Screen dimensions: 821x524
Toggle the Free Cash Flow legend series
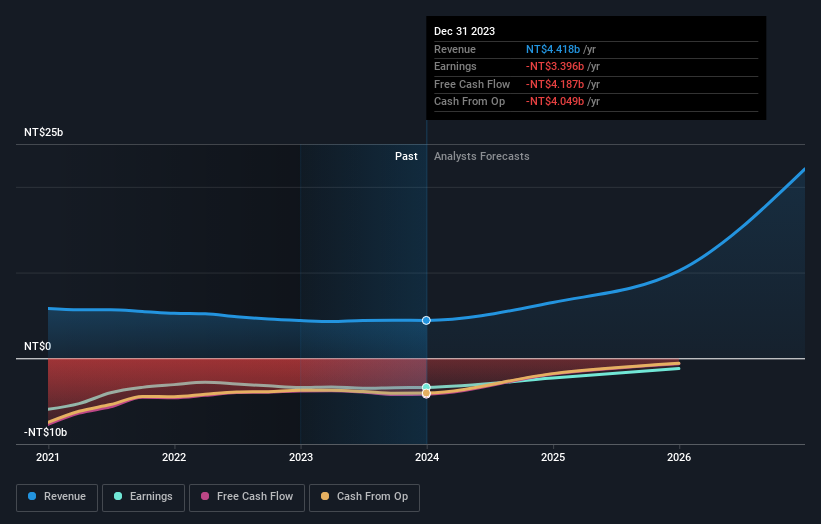(x=247, y=497)
